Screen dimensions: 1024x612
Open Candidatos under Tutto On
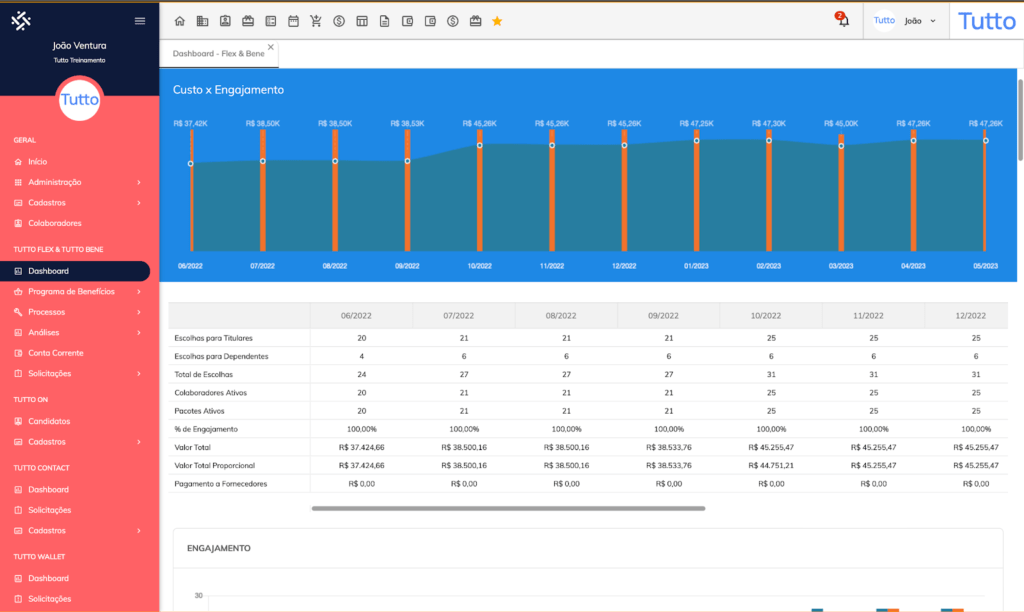tap(49, 421)
